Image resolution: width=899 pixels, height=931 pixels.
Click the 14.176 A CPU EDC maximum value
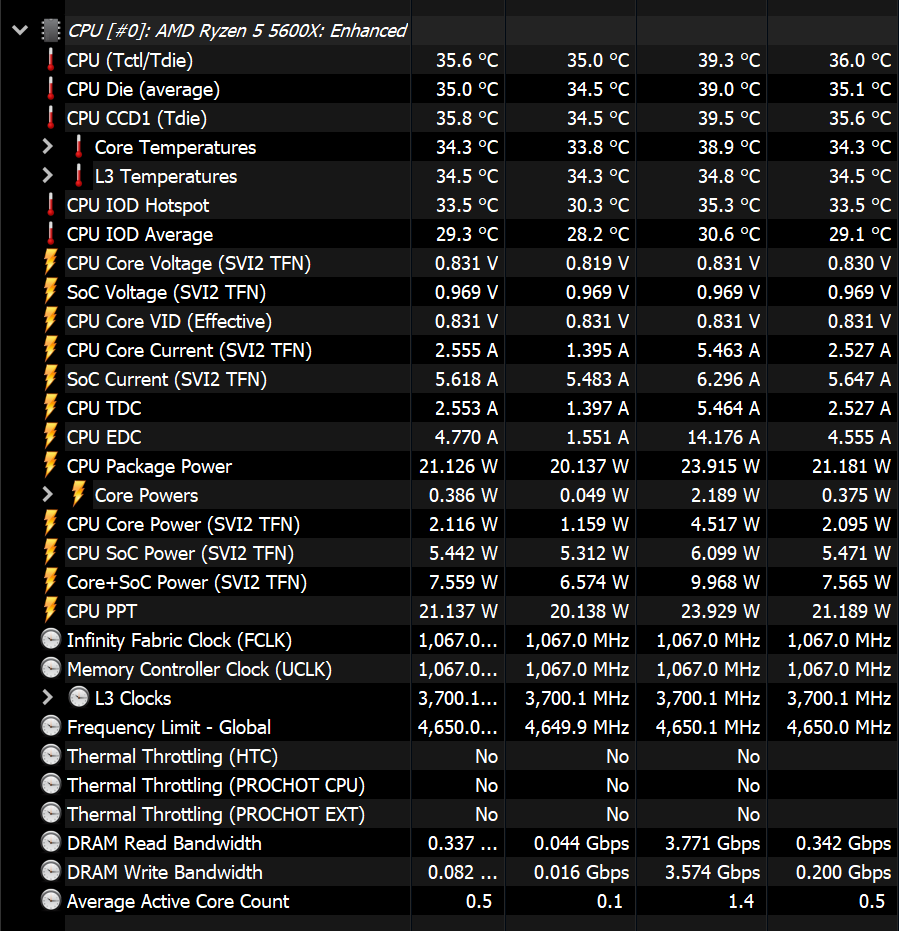coord(723,438)
